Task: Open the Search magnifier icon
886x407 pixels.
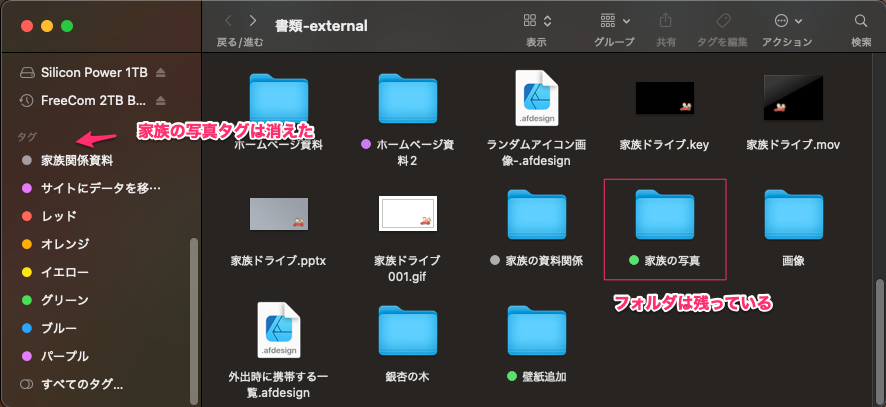Action: pyautogui.click(x=860, y=21)
